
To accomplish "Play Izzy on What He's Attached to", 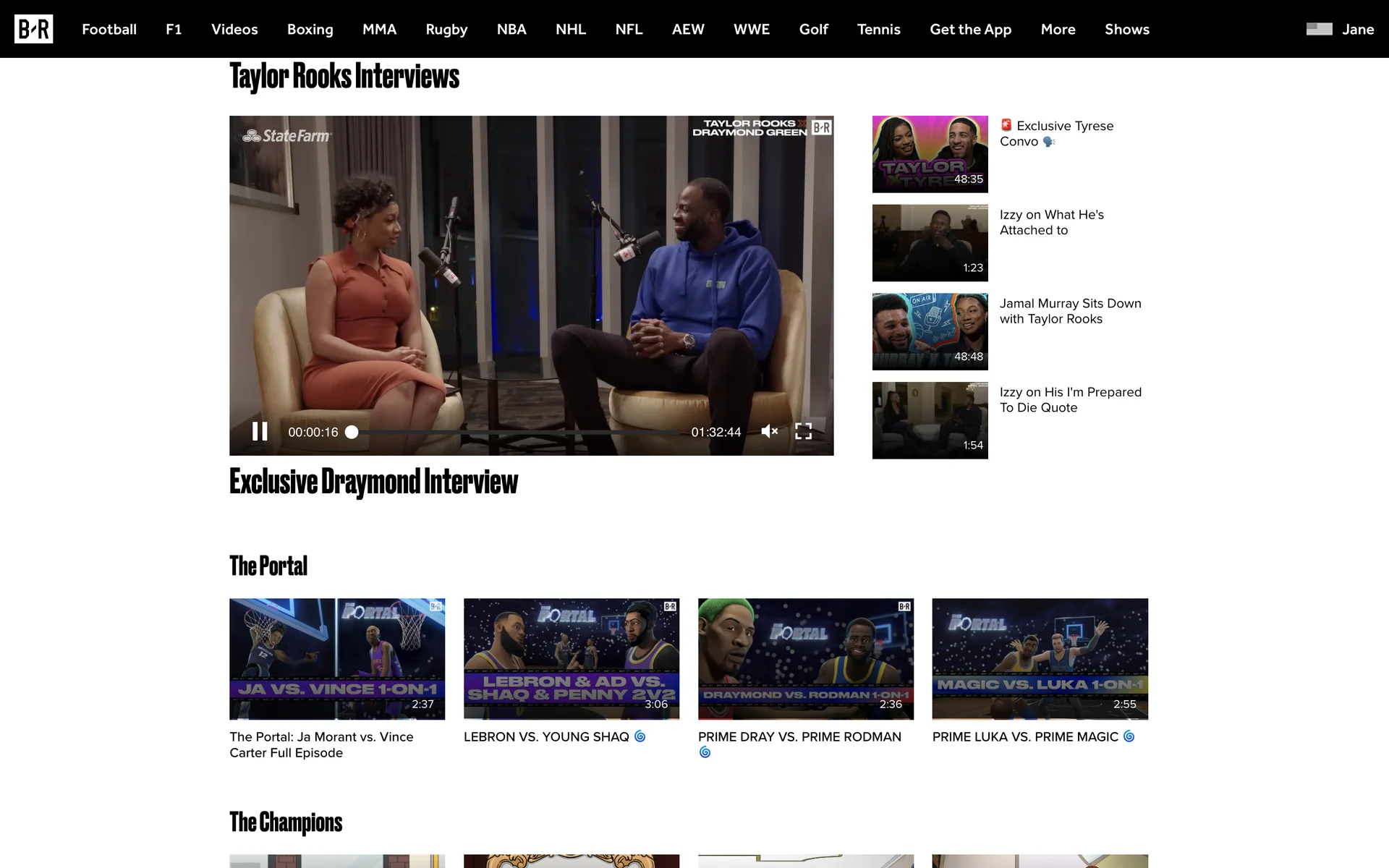I will tap(930, 243).
